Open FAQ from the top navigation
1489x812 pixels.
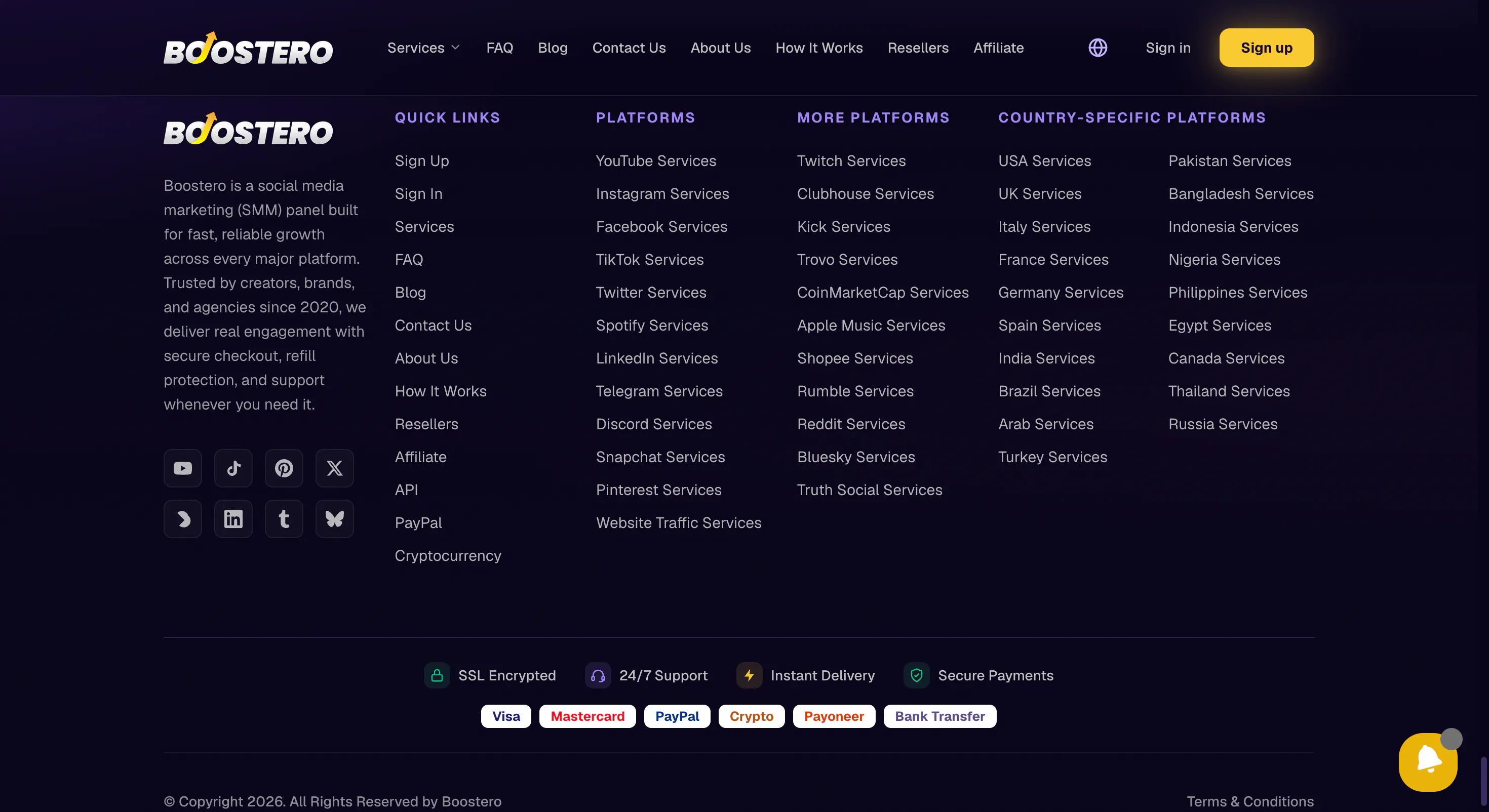point(499,48)
